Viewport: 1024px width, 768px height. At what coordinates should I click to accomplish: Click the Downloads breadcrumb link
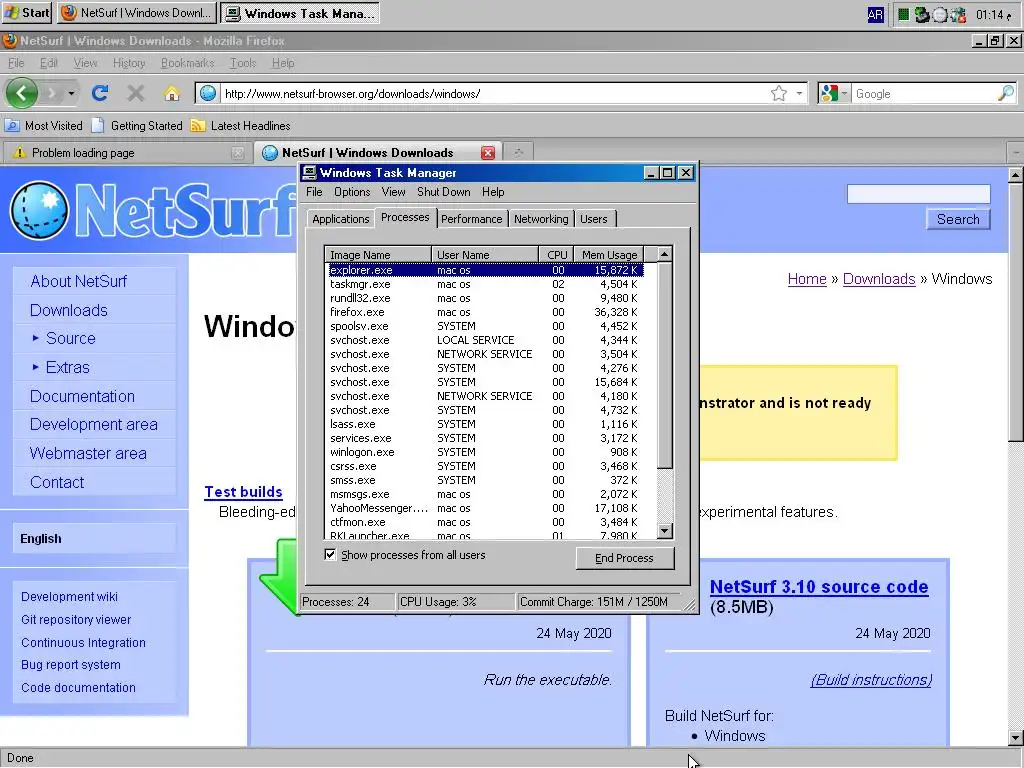click(879, 279)
